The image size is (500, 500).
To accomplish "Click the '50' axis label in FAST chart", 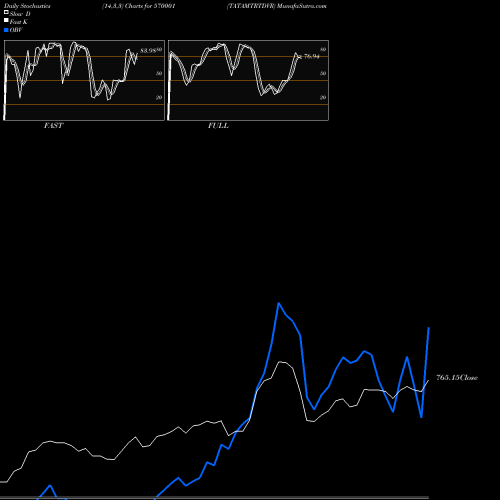I will point(159,73).
